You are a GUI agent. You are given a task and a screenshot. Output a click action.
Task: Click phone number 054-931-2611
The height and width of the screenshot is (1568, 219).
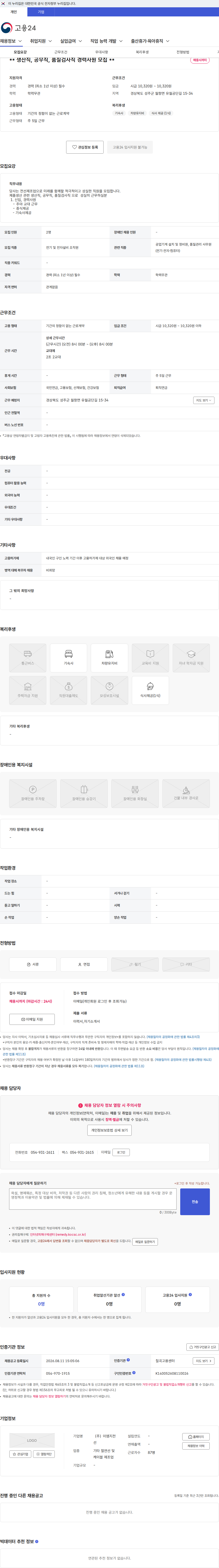pyautogui.click(x=43, y=1152)
